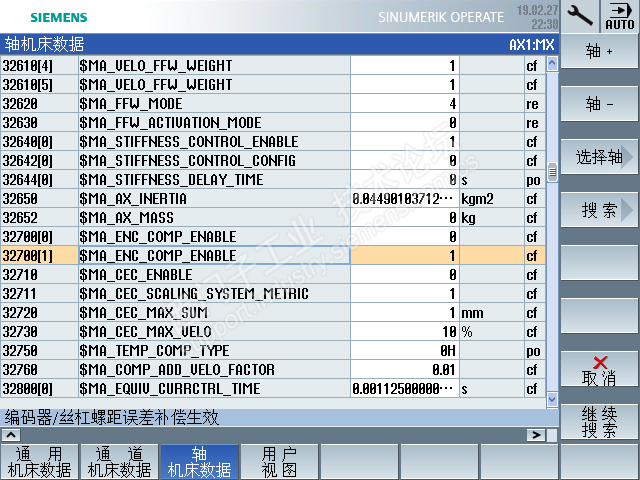Click the scrollbar down arrow
The height and width of the screenshot is (480, 640).
(552, 399)
